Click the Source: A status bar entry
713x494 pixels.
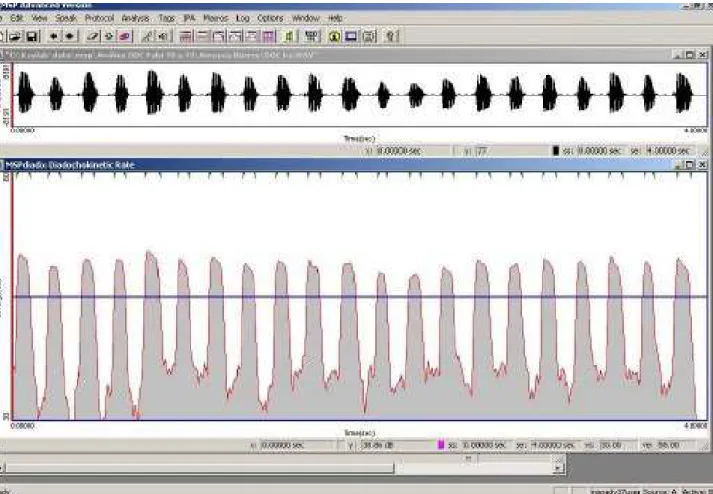coord(660,491)
